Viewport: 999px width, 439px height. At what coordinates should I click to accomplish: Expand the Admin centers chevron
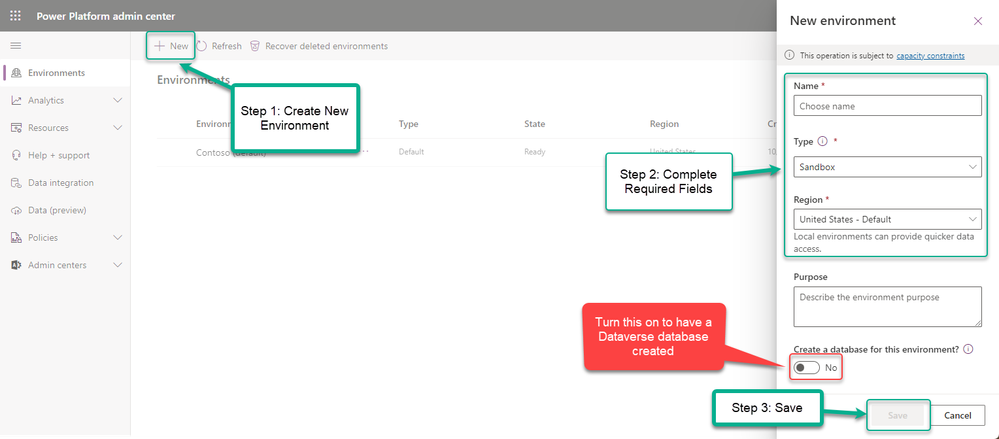117,264
